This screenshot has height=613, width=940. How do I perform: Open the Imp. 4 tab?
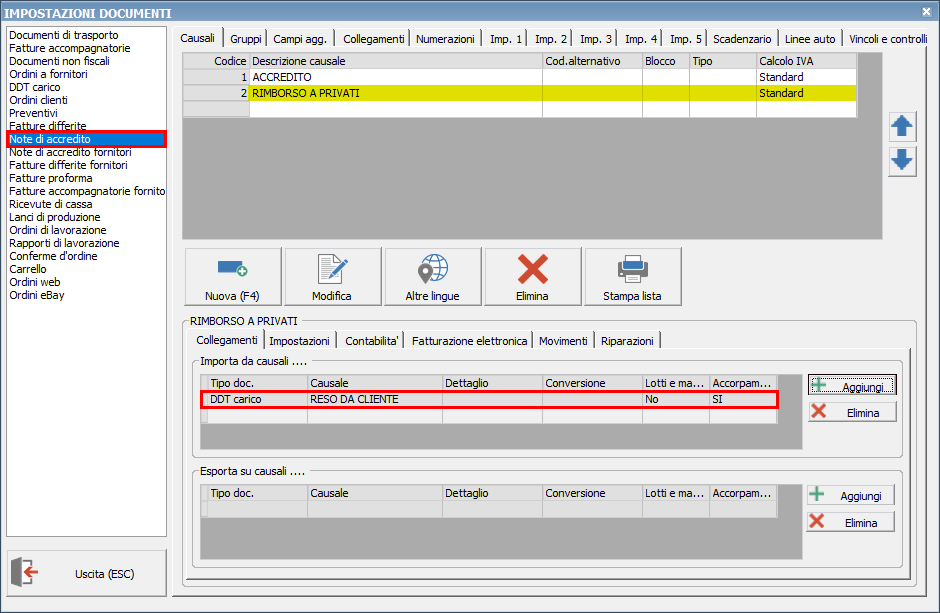[641, 39]
